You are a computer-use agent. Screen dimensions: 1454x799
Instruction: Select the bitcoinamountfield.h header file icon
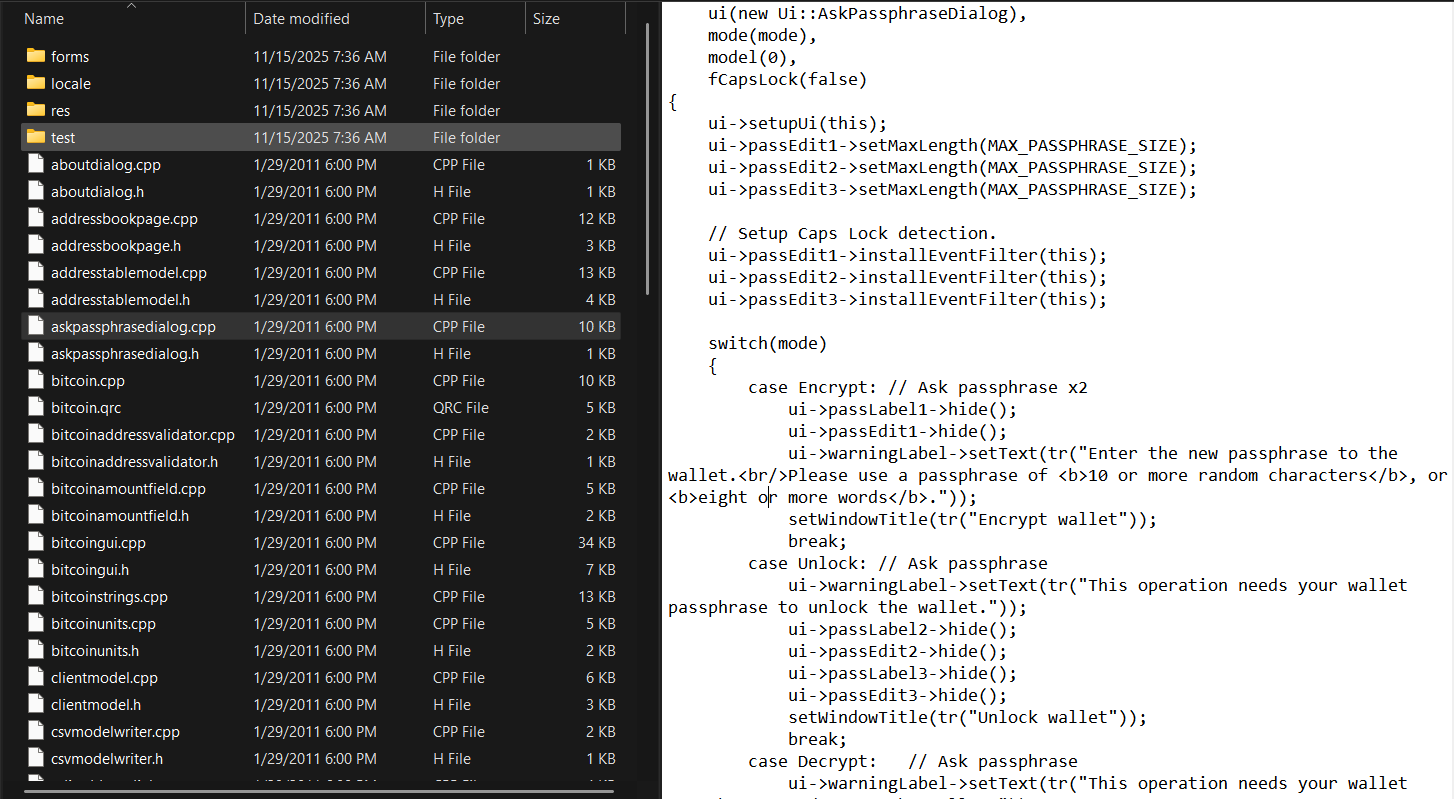[35, 515]
